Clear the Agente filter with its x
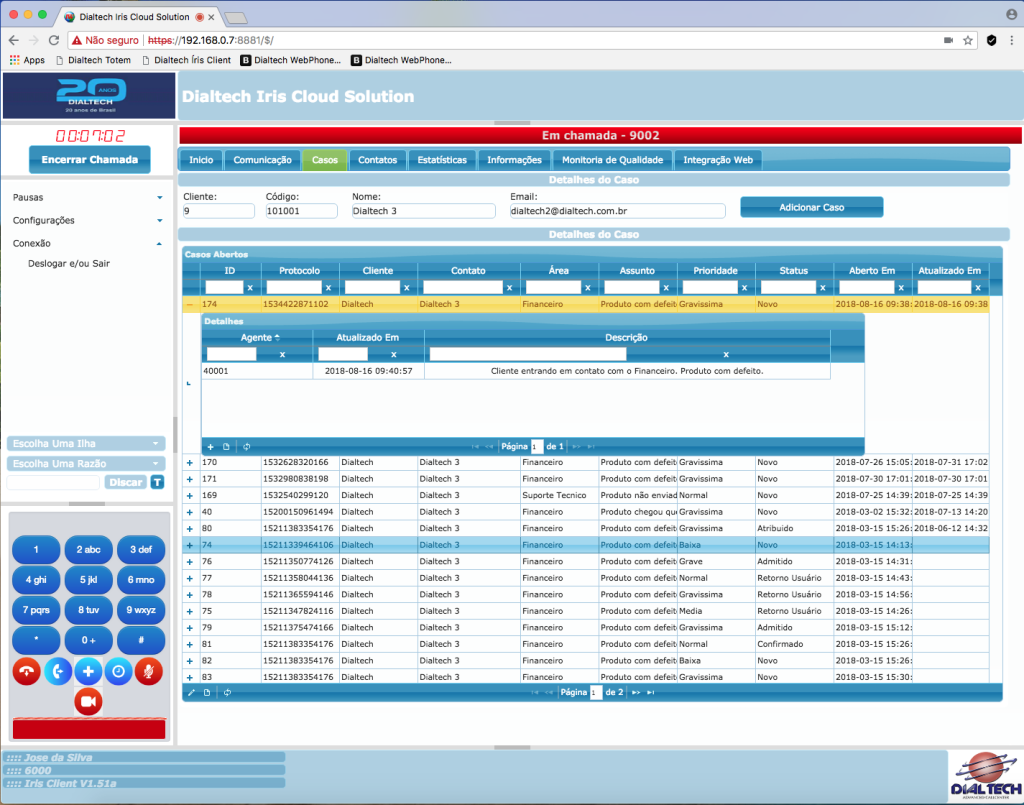Image resolution: width=1024 pixels, height=805 pixels. coord(282,355)
